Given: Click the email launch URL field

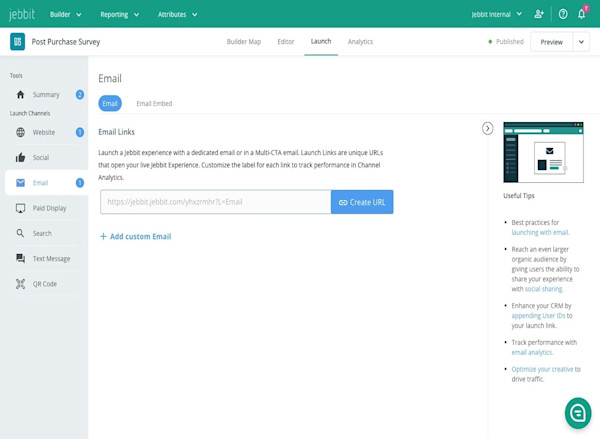Looking at the screenshot, I should click(215, 202).
